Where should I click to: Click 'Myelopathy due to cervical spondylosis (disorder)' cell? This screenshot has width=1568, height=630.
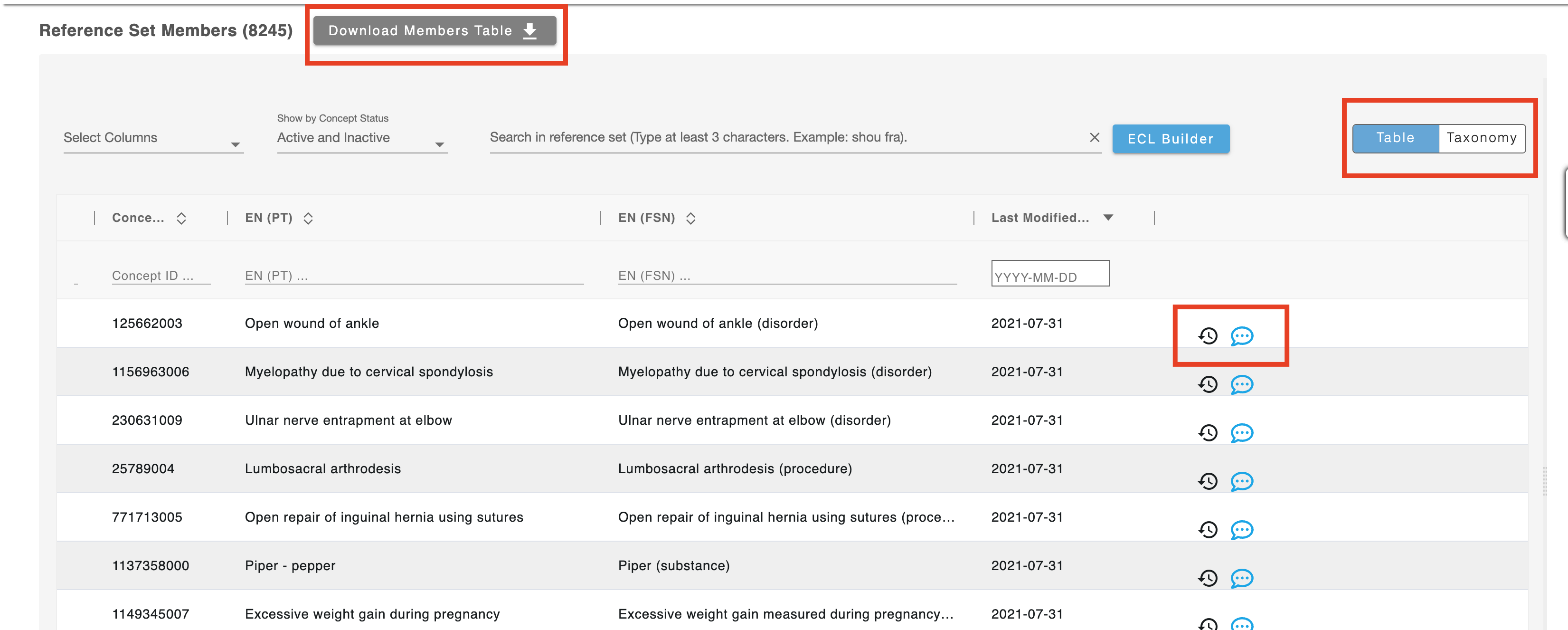pos(774,372)
